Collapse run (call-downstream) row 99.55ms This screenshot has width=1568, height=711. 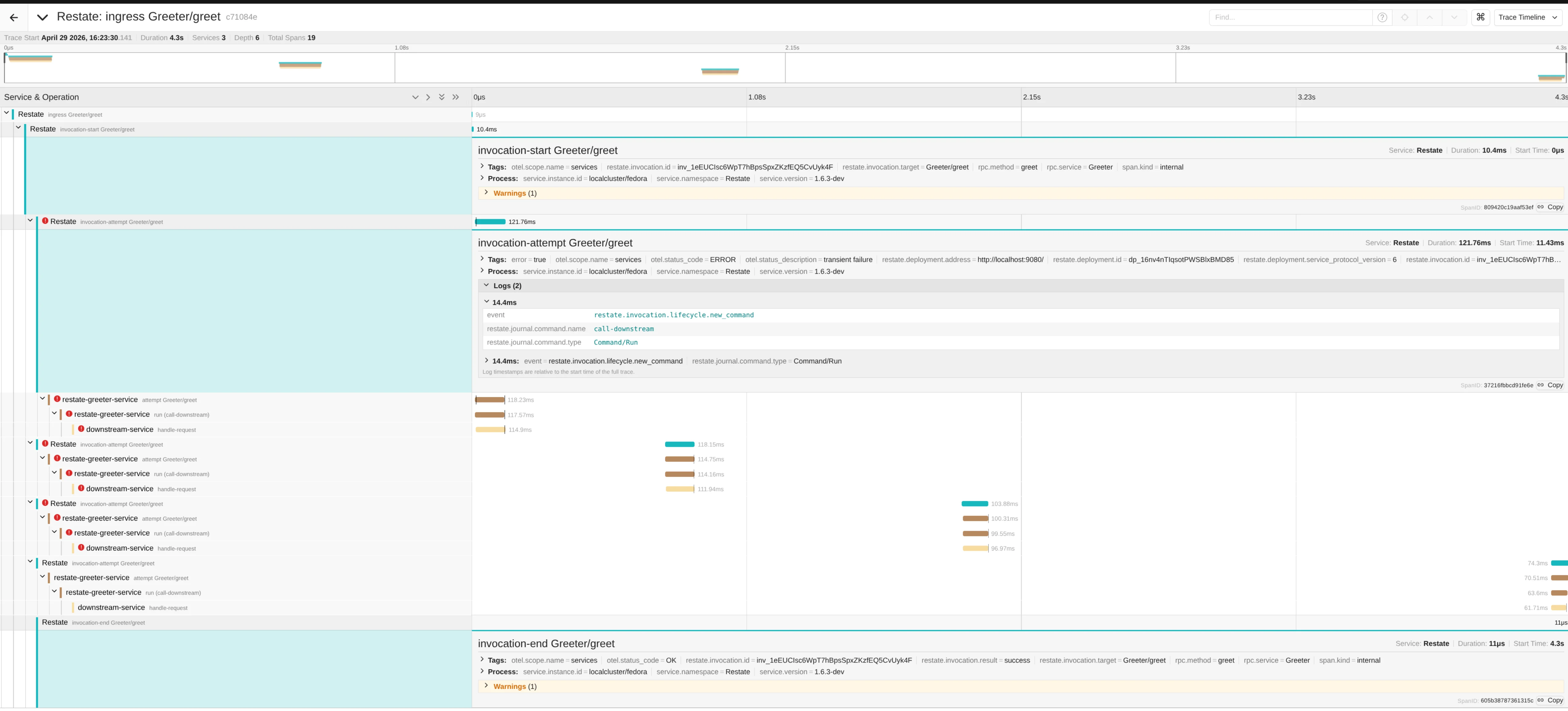coord(54,533)
